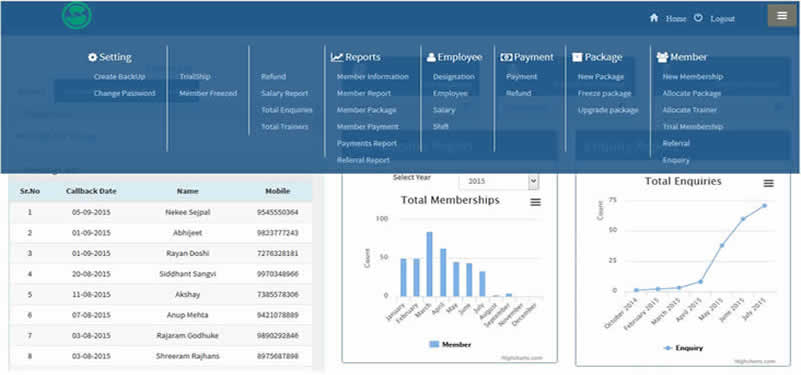Select the Nekee Sejpal row name
This screenshot has height=375, width=801.
(x=187, y=212)
